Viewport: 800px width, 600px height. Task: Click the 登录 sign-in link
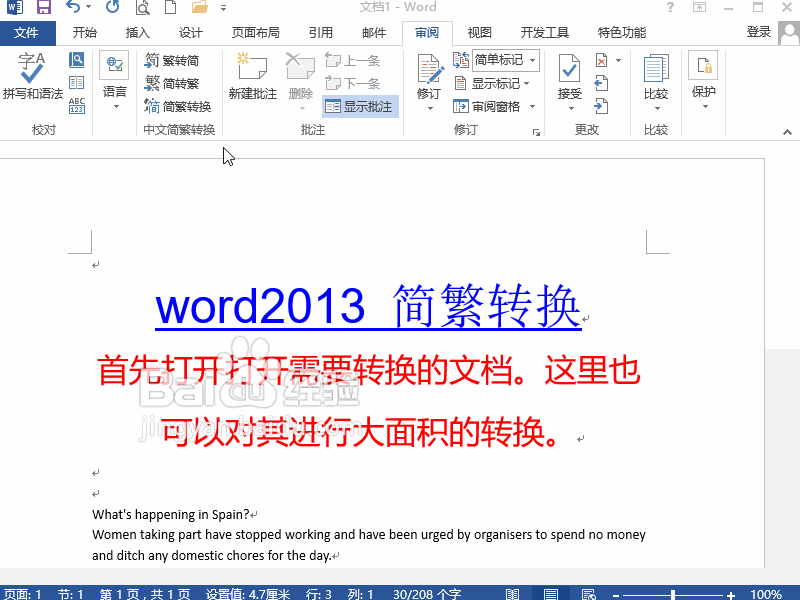pos(759,32)
